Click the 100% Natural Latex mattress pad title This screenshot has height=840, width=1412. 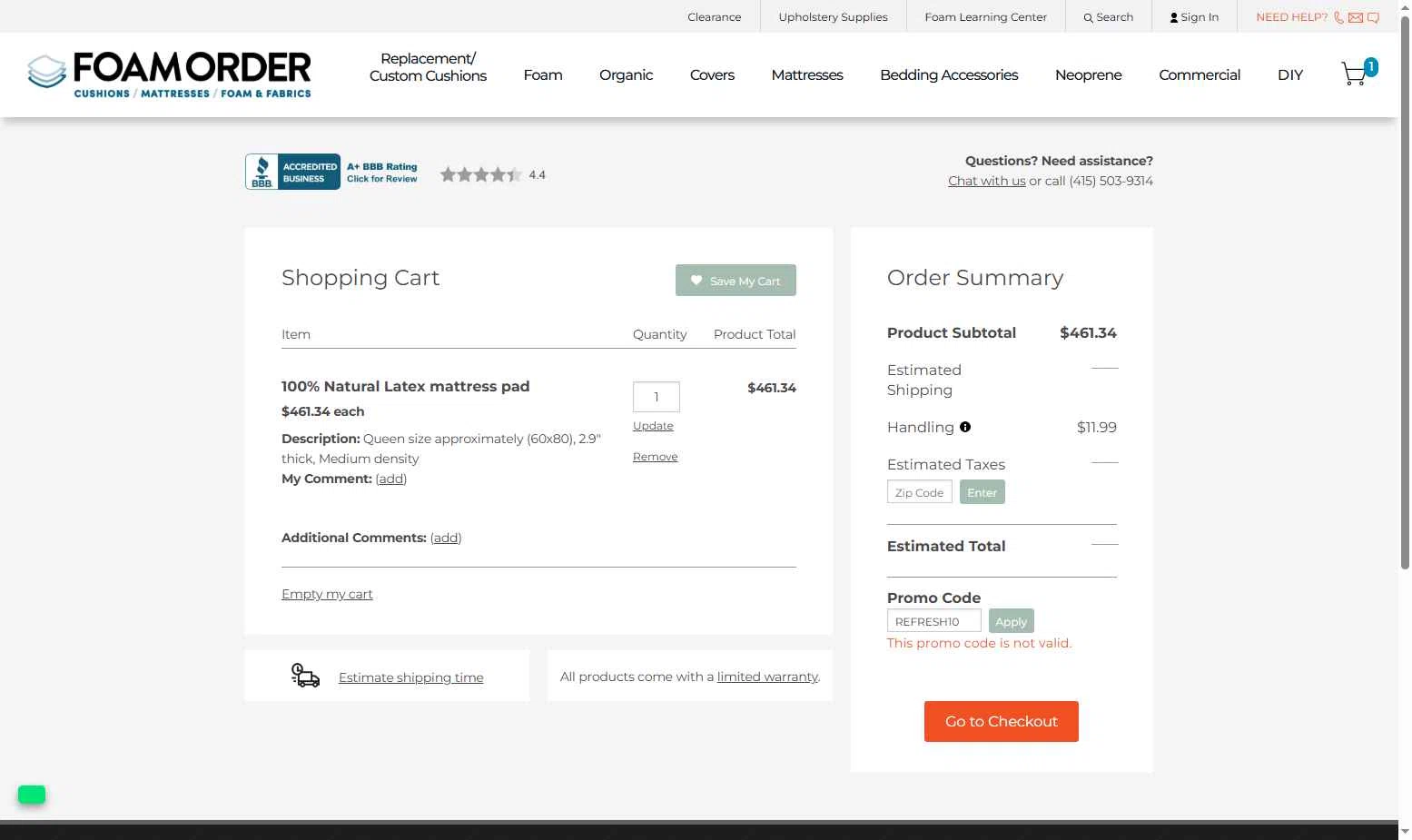tap(405, 386)
